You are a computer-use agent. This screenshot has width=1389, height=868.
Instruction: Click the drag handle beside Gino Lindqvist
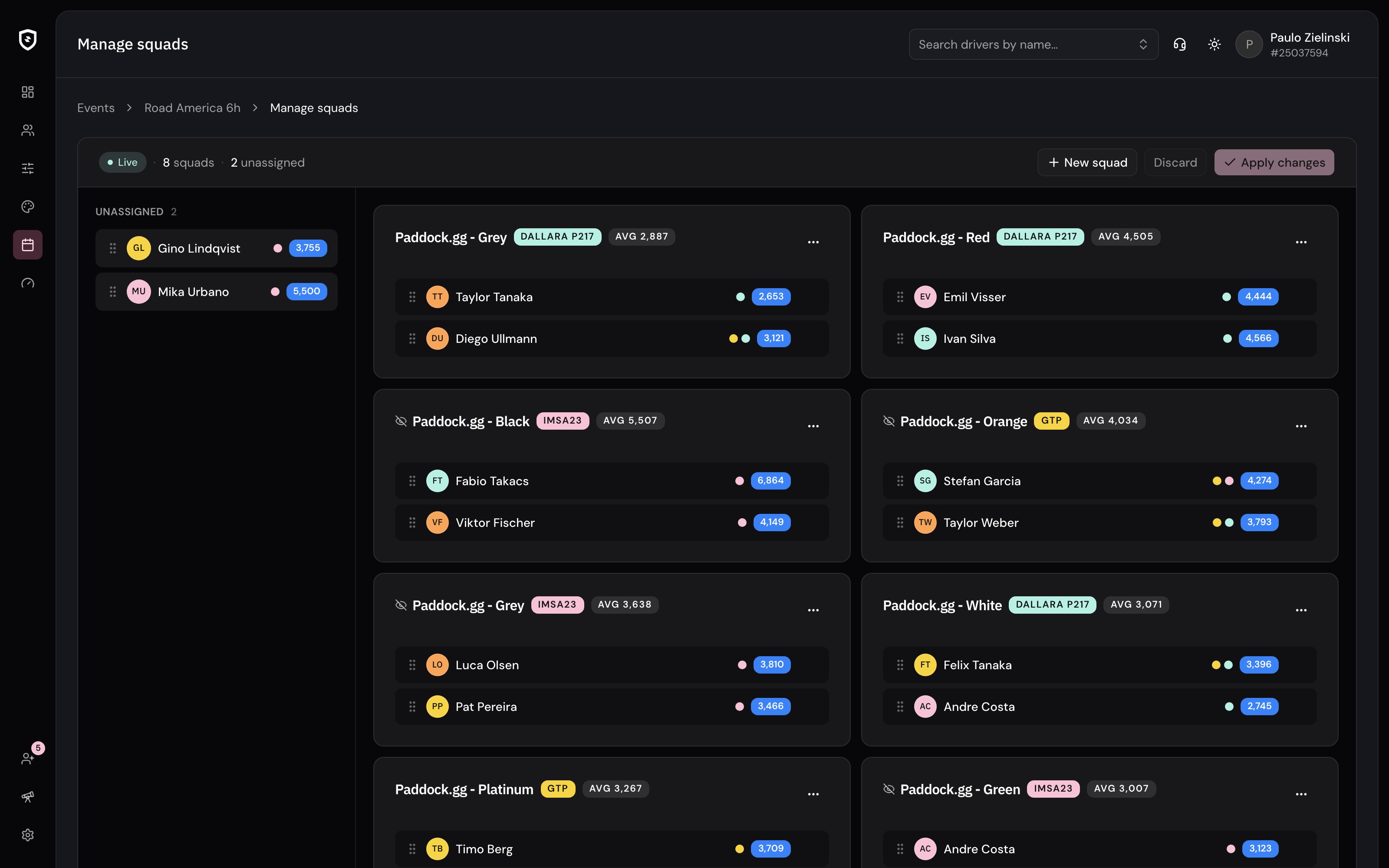(x=112, y=248)
